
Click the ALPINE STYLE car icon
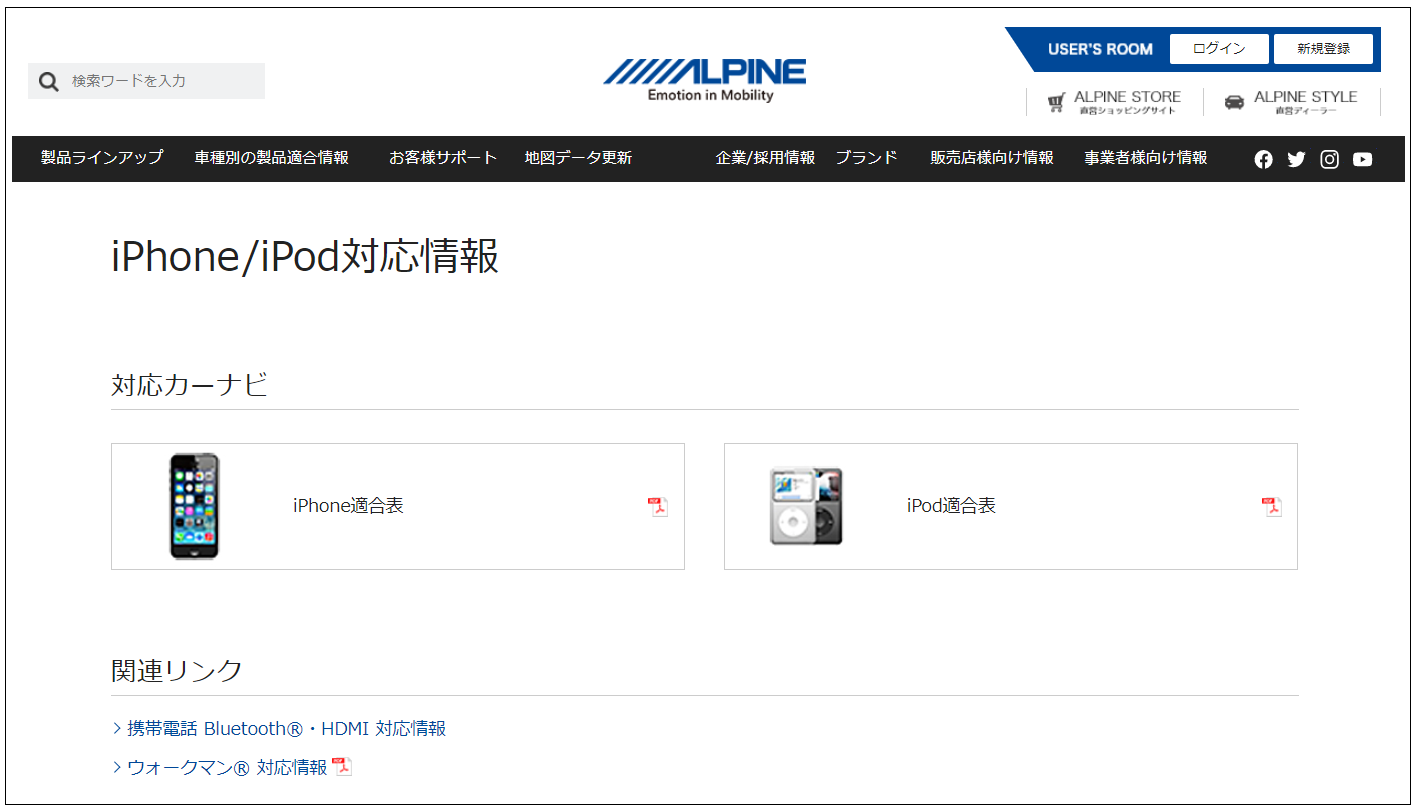point(1234,102)
